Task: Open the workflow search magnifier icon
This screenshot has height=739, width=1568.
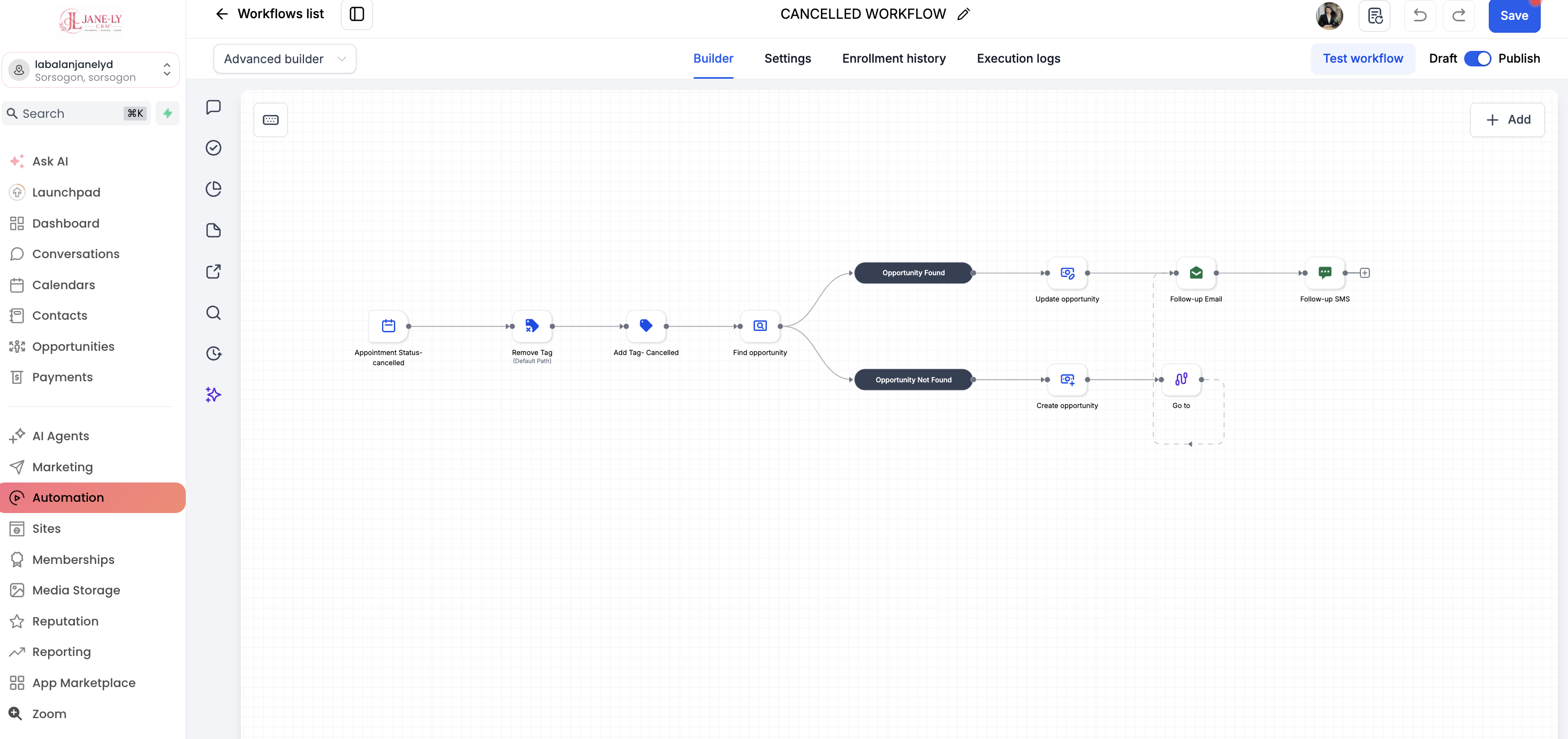Action: click(x=213, y=313)
